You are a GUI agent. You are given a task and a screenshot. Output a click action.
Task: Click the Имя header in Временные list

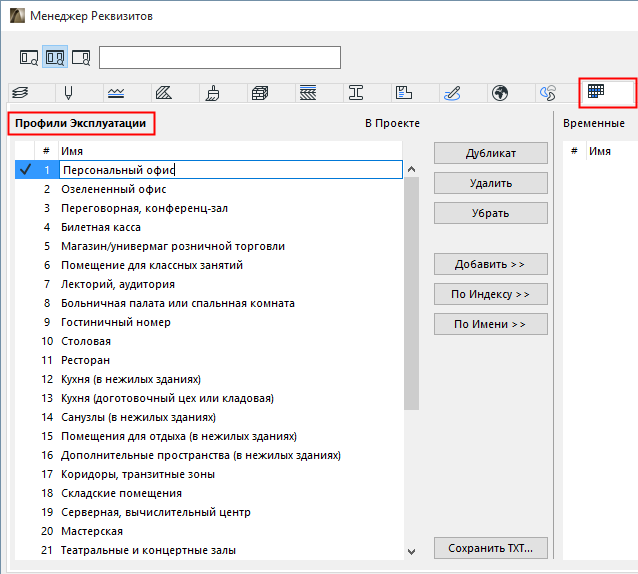coord(600,151)
